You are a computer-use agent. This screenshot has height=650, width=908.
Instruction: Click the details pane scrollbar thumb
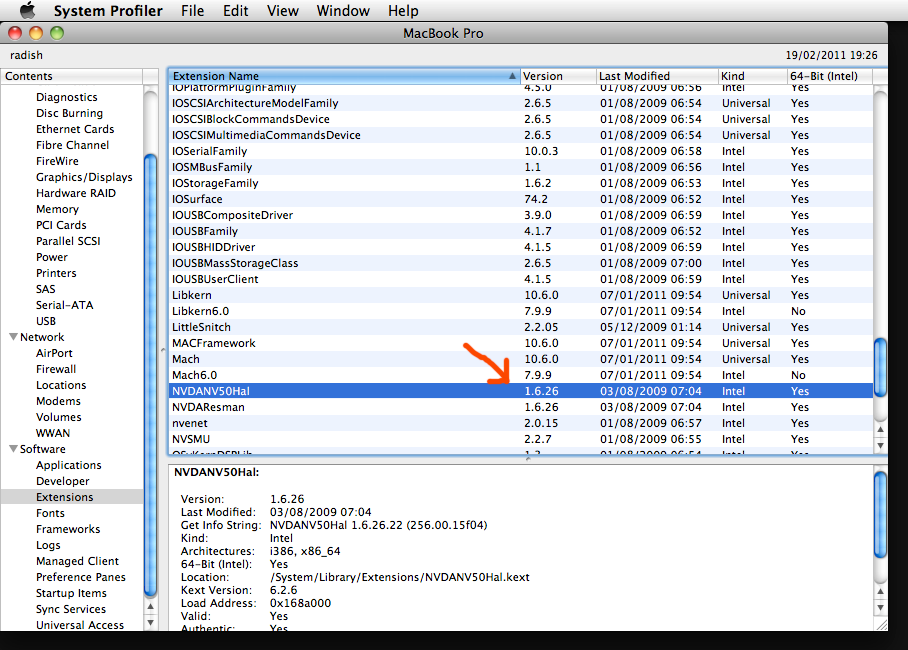coord(880,515)
